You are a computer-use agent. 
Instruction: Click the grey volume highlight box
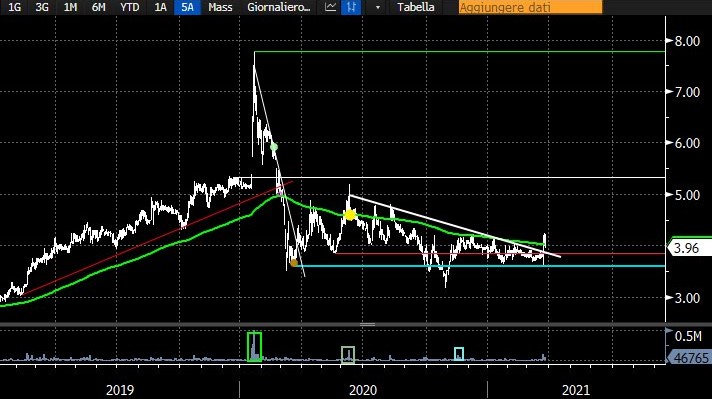(x=348, y=355)
